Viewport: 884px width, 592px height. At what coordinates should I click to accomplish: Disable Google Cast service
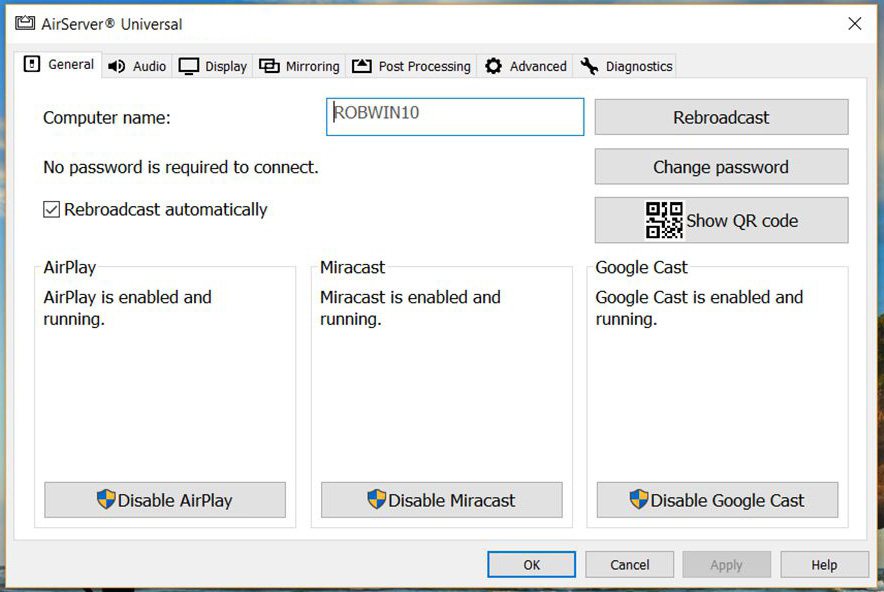(718, 500)
